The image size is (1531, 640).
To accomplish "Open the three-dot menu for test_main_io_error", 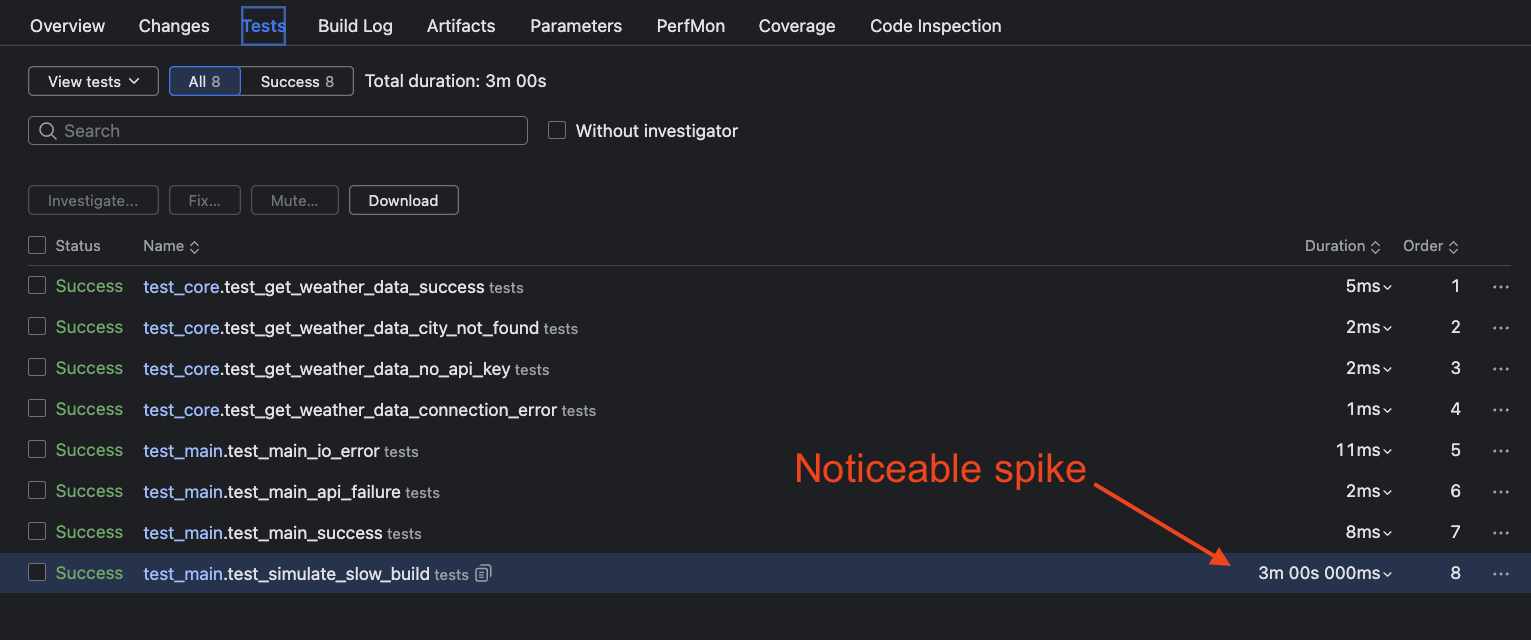I will tap(1500, 451).
